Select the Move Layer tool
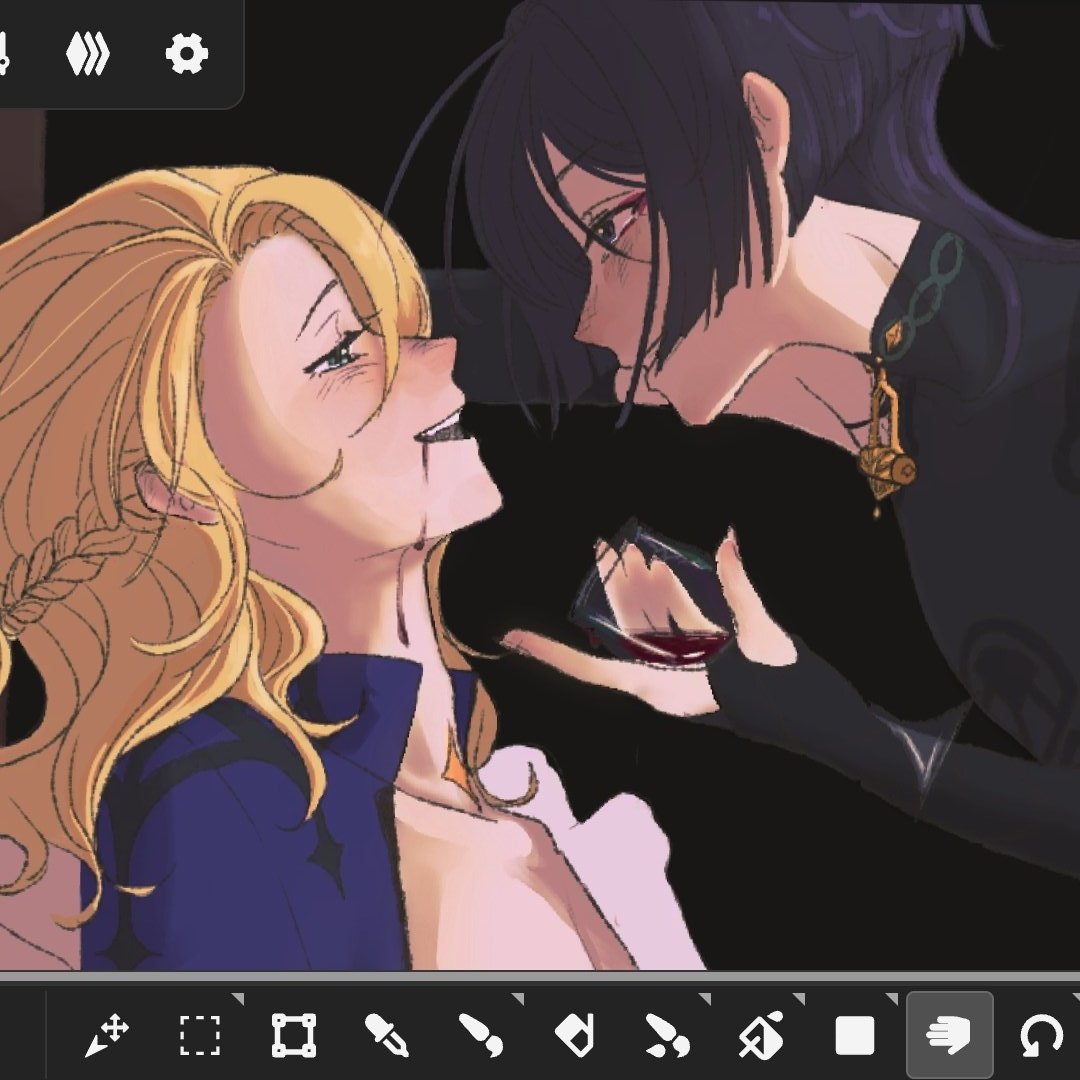Viewport: 1080px width, 1080px height. (x=107, y=1035)
